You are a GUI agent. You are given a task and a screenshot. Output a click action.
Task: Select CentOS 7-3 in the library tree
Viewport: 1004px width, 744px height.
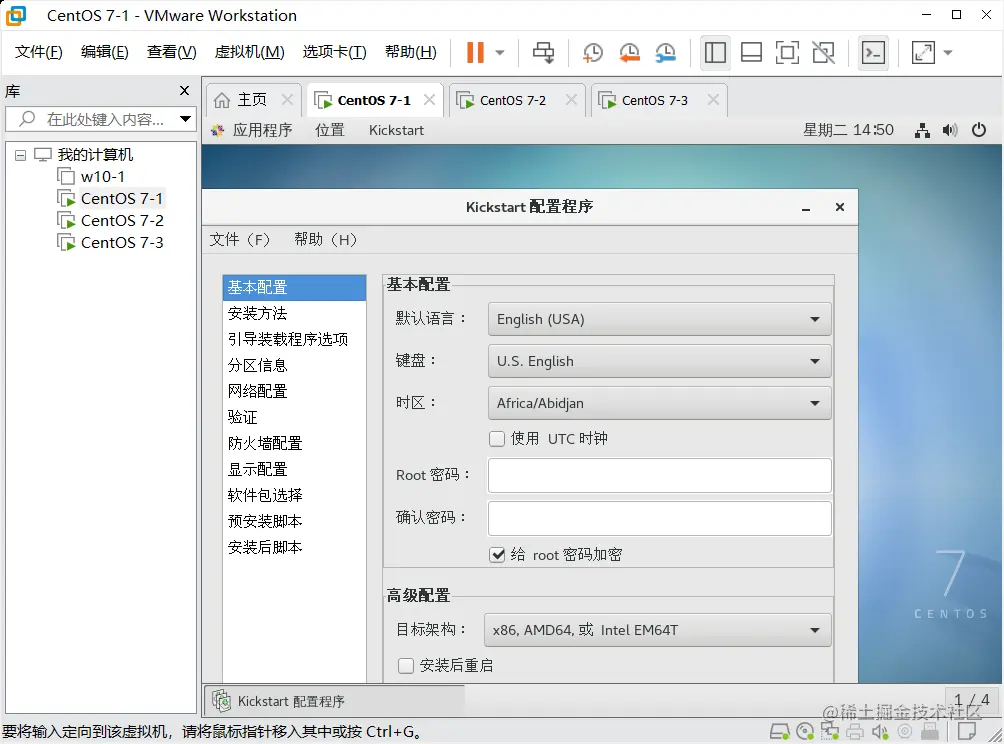122,243
